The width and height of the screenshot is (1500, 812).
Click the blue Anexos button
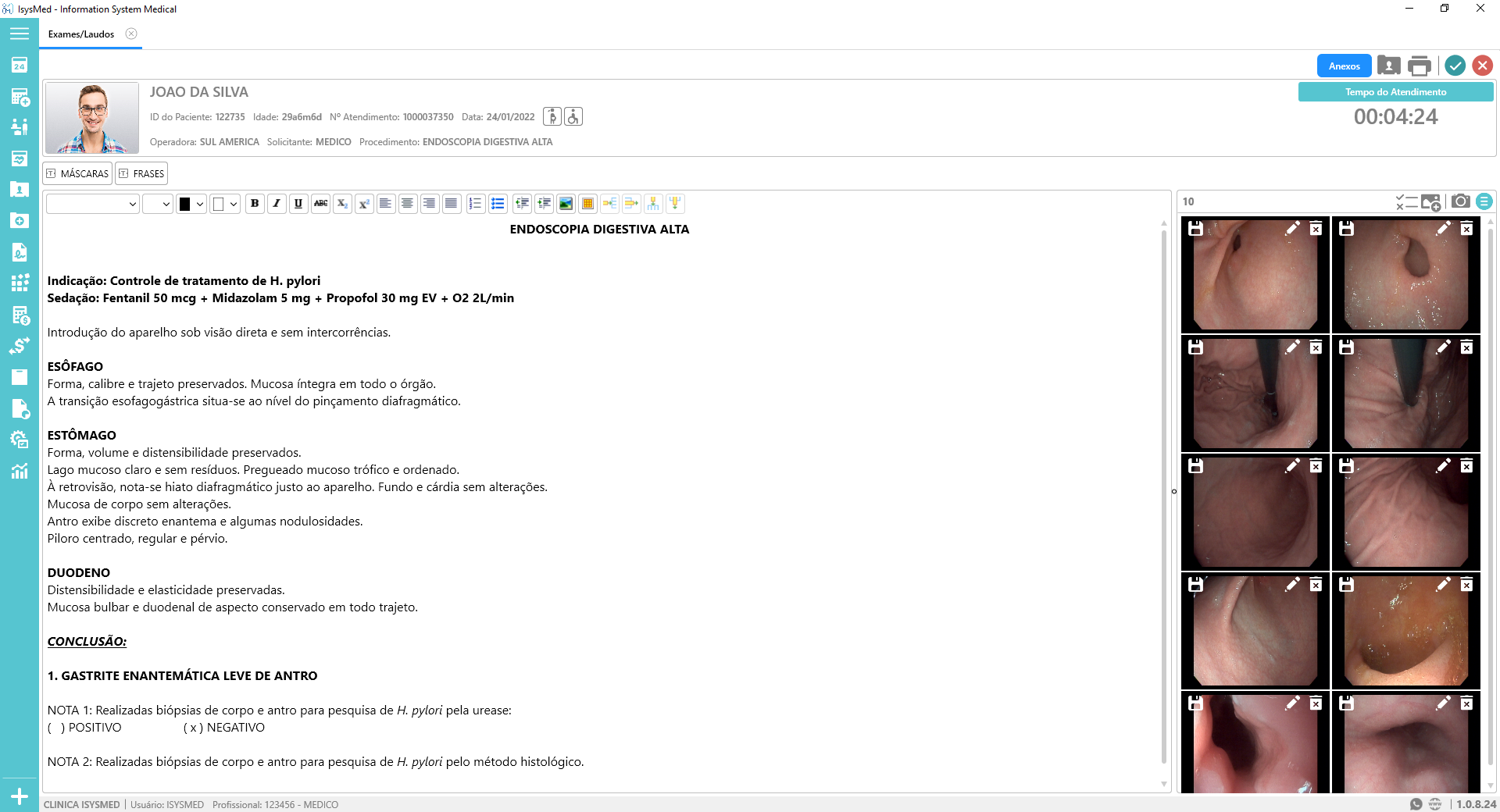(x=1344, y=66)
